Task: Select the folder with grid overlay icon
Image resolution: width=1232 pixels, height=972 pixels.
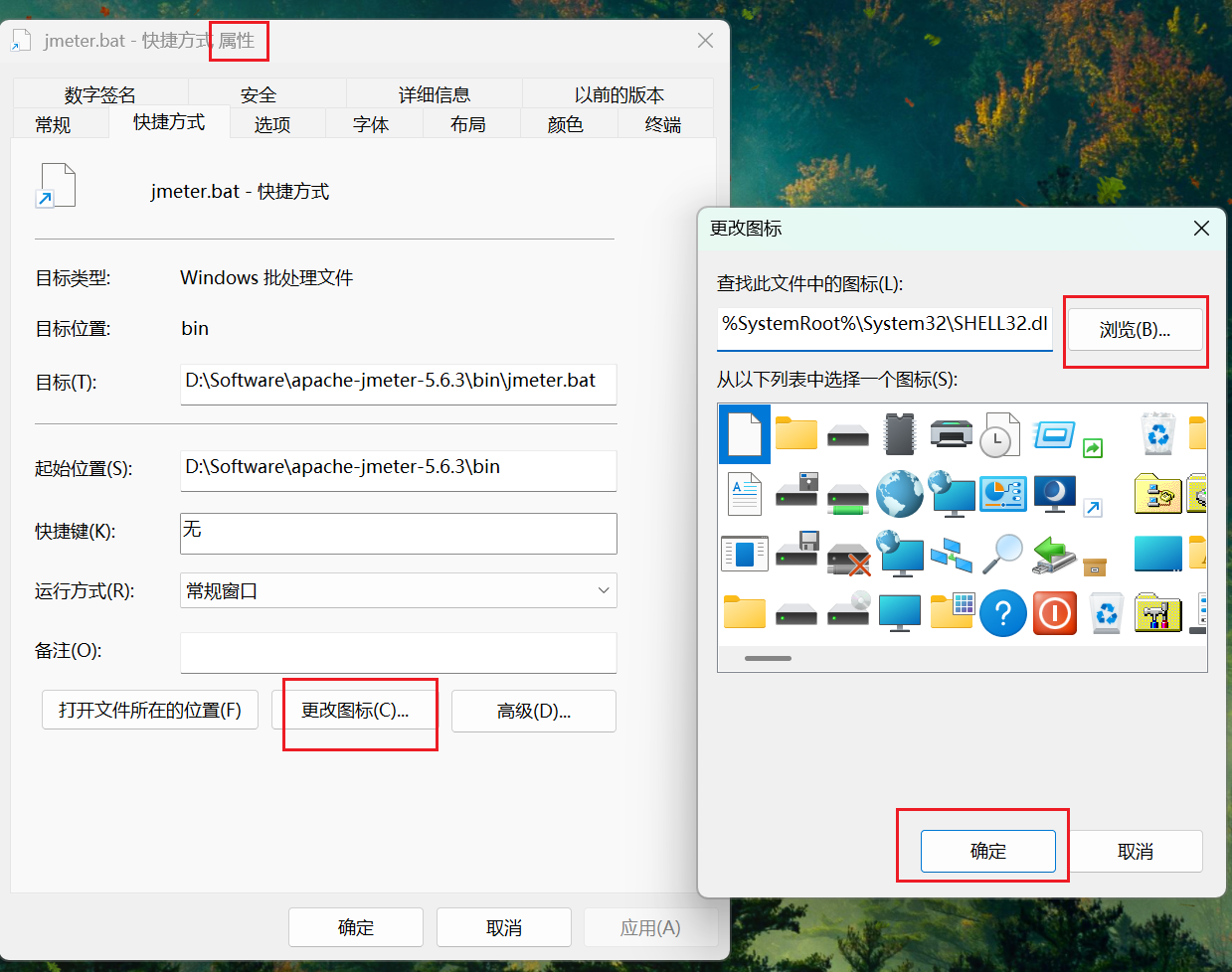Action: (952, 611)
